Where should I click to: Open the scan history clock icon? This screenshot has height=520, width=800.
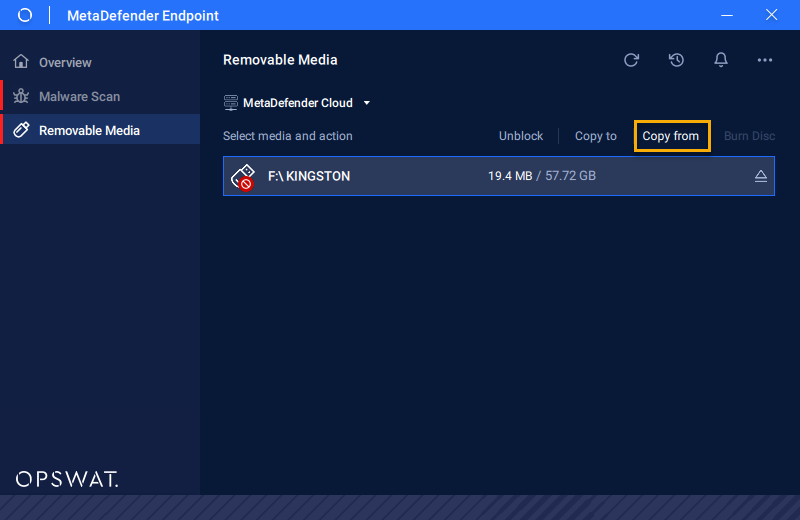(676, 60)
